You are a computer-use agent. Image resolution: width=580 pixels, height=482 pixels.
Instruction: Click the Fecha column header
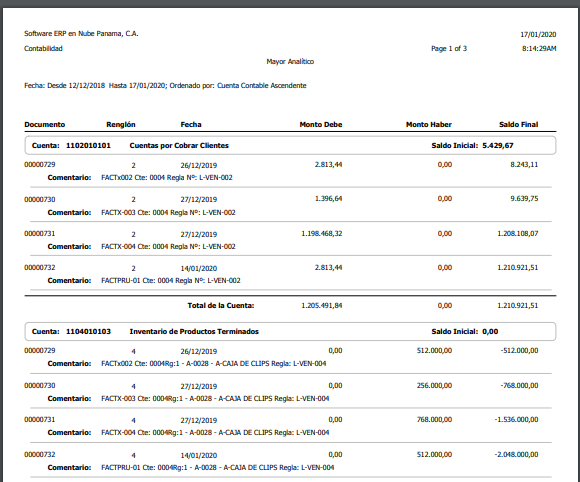tap(191, 124)
